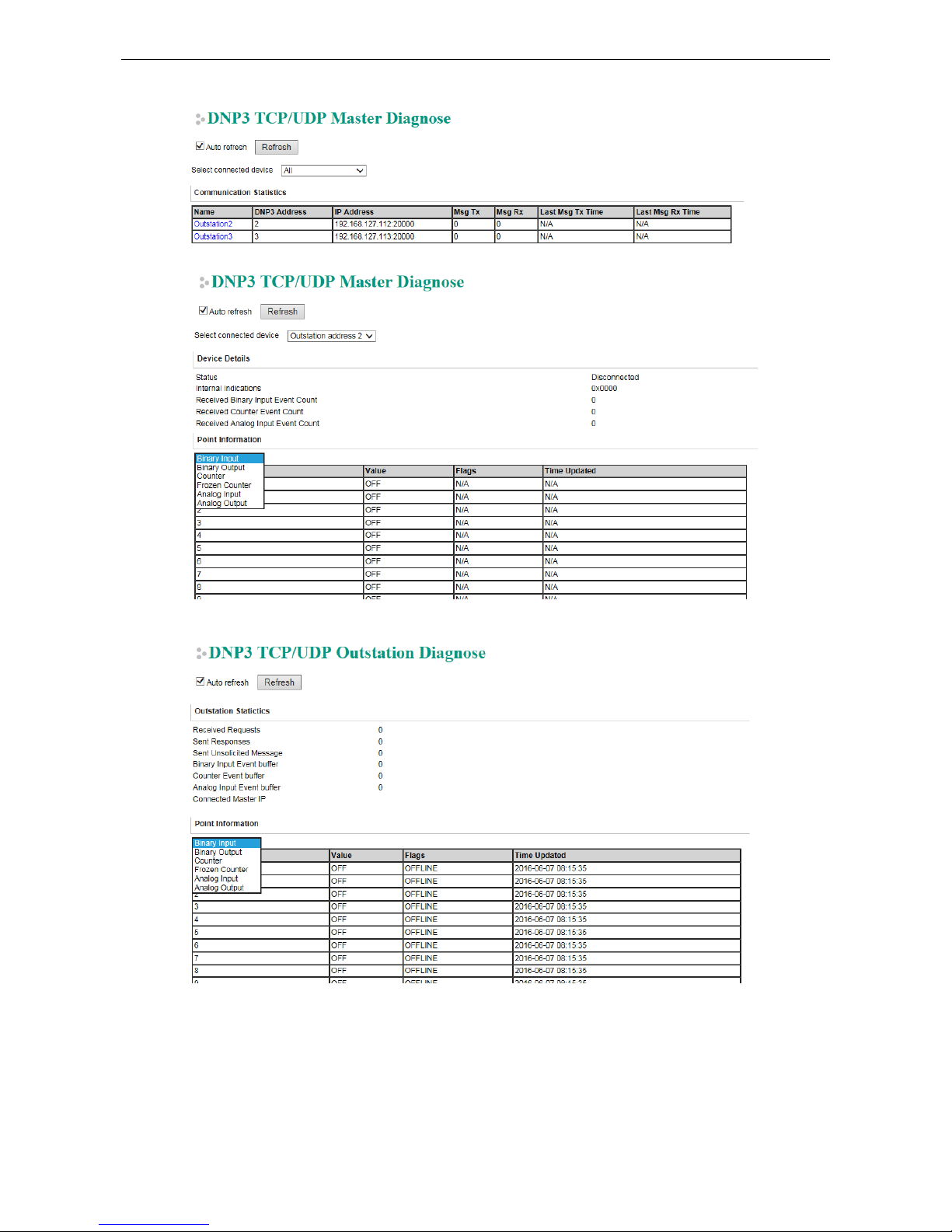Select Frozen Counter in the Master point list
The width and height of the screenshot is (952, 1232).
click(229, 485)
